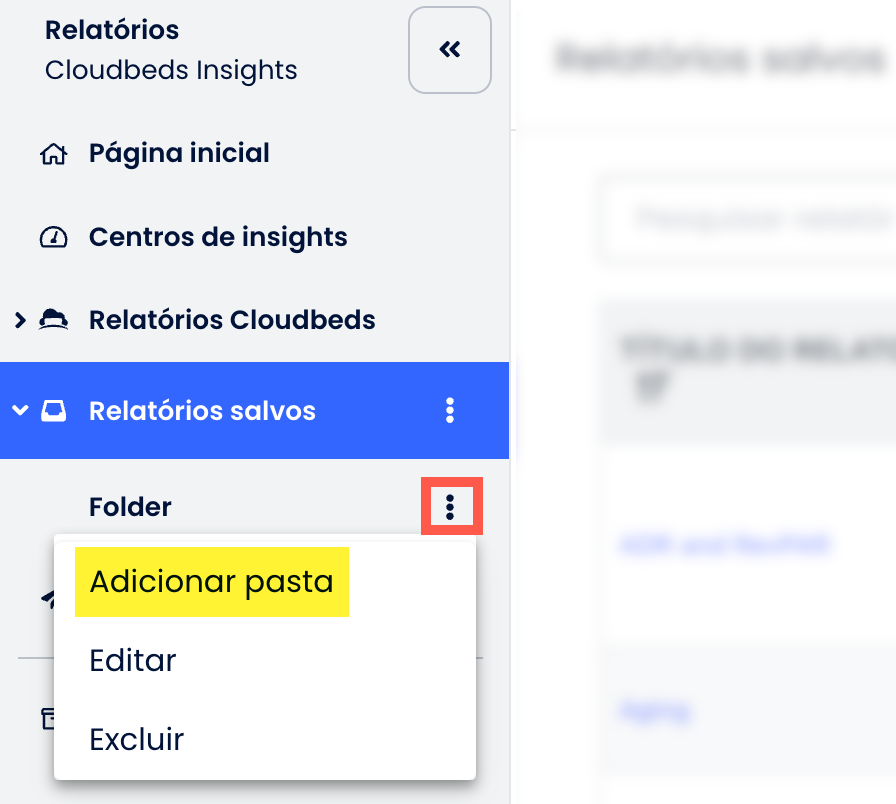Open Centros de insights
896x804 pixels.
[x=218, y=238]
